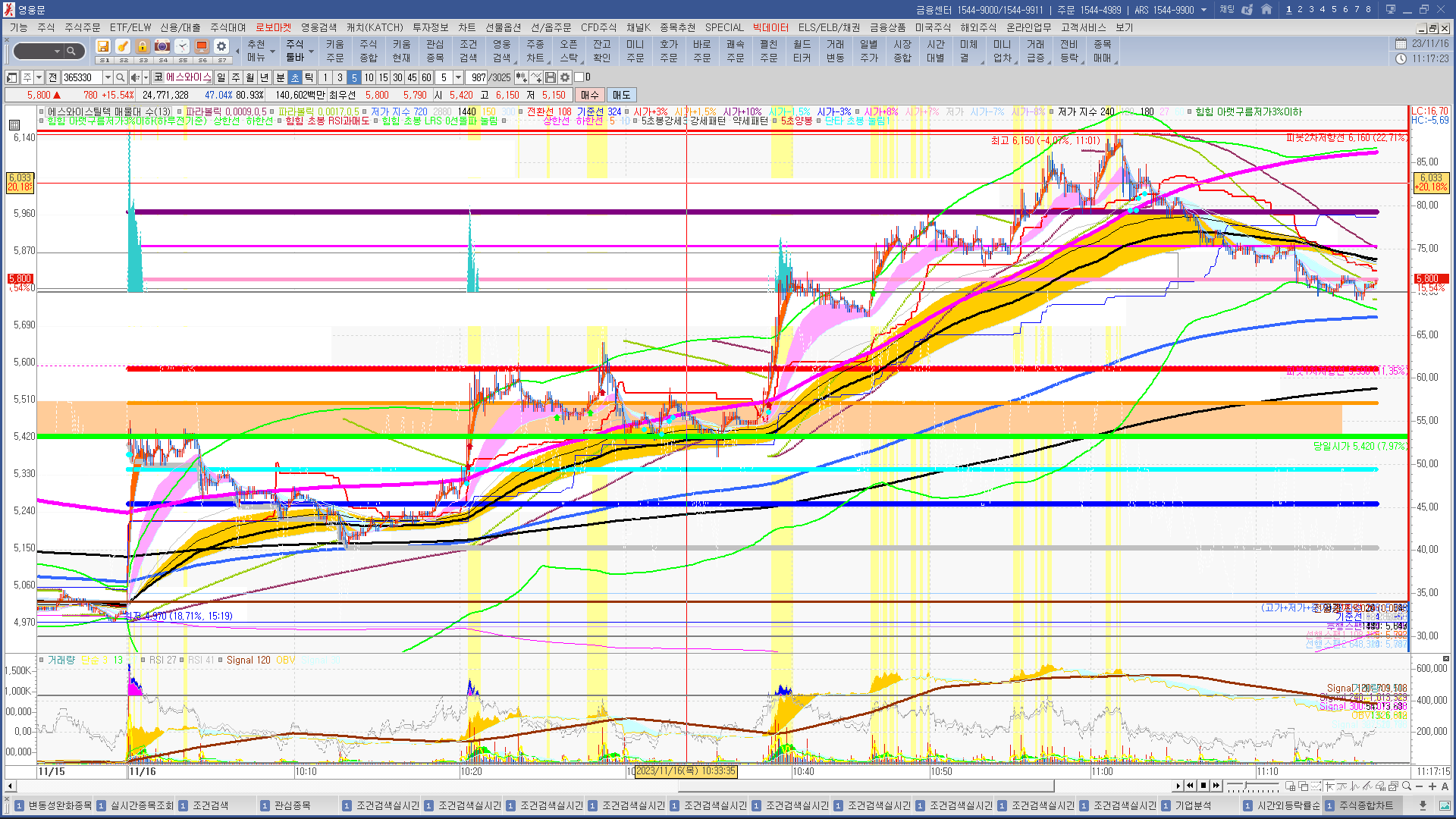The image size is (1456, 819).
Task: Open the interval value 5 dropdown arrow
Action: (x=458, y=77)
